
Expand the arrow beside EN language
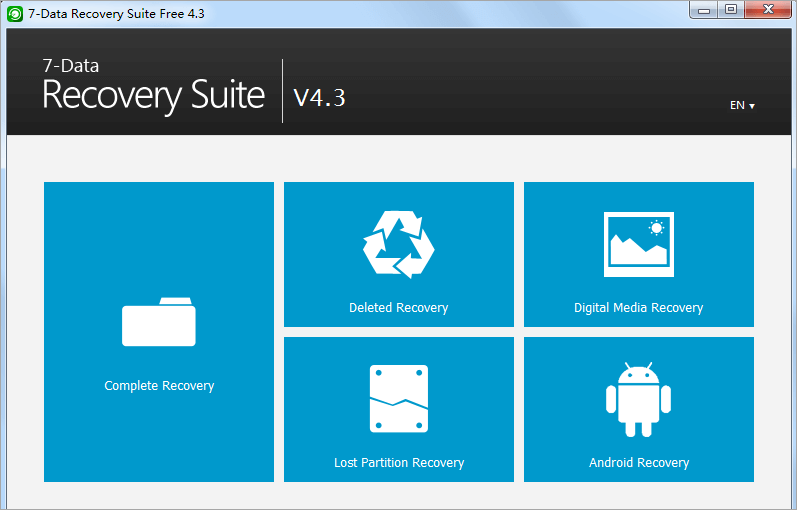[x=752, y=106]
